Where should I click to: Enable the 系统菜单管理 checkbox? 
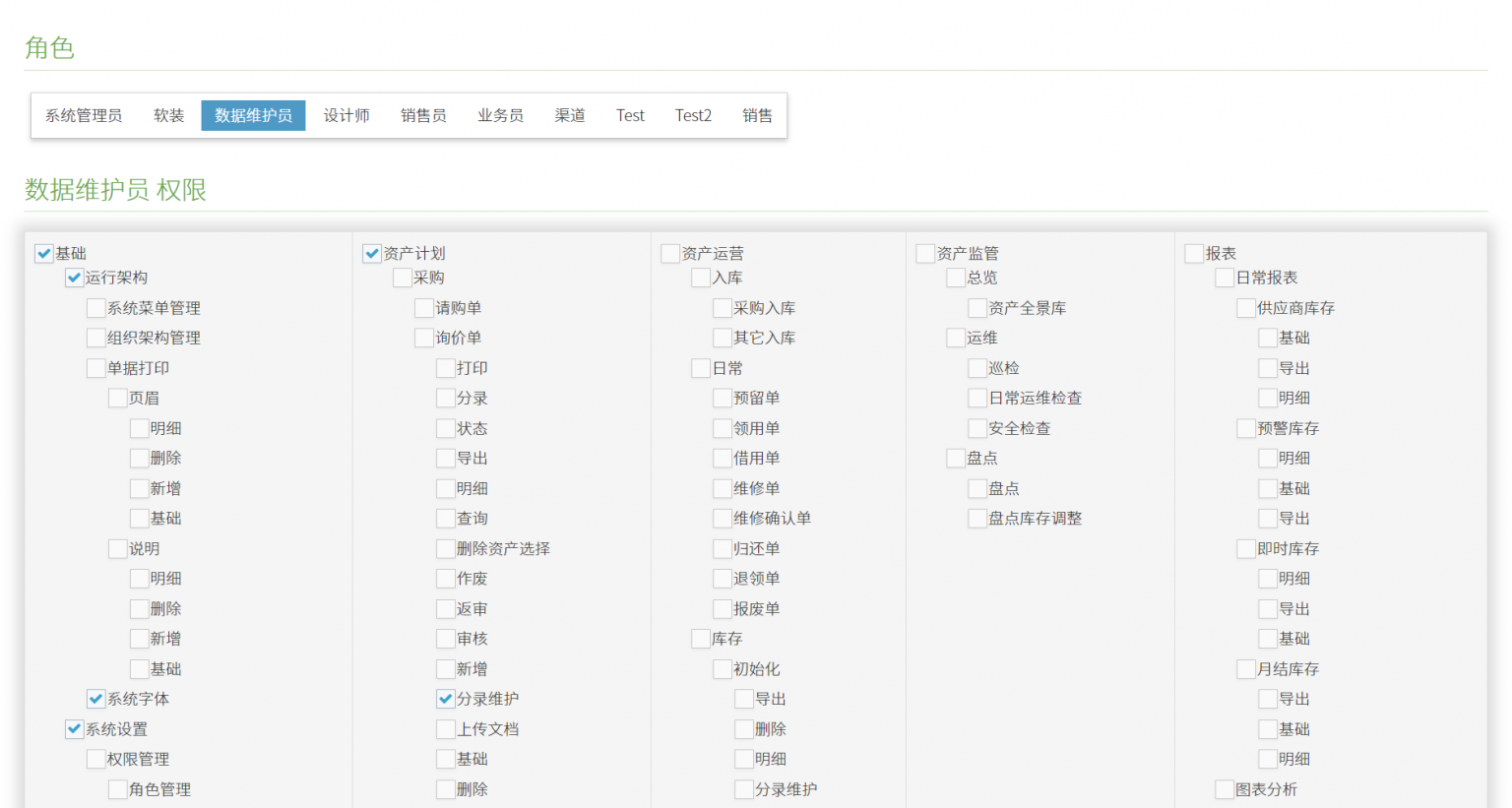click(x=96, y=308)
